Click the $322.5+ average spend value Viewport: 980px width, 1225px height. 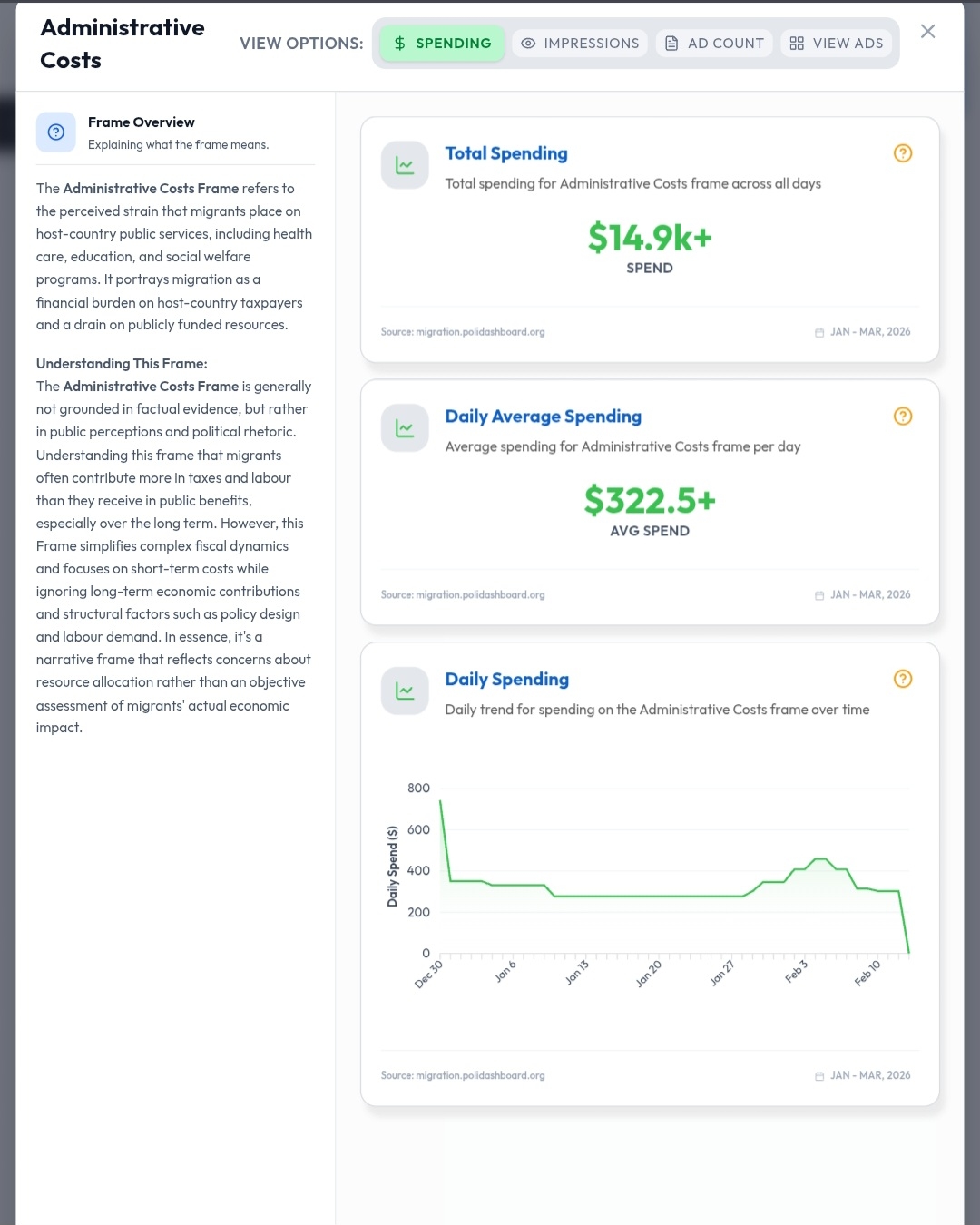[x=650, y=501]
